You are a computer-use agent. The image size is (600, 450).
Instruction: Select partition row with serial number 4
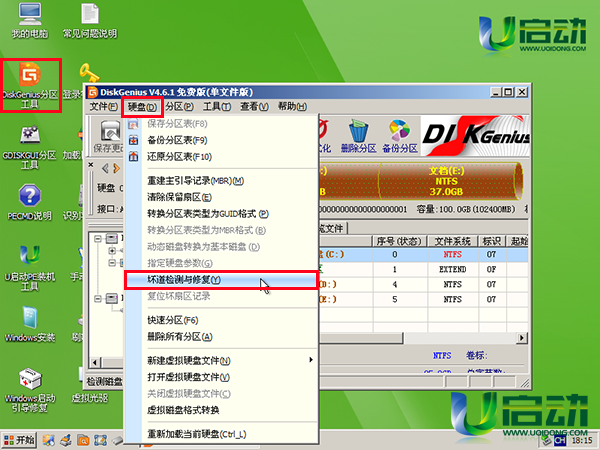[423, 284]
